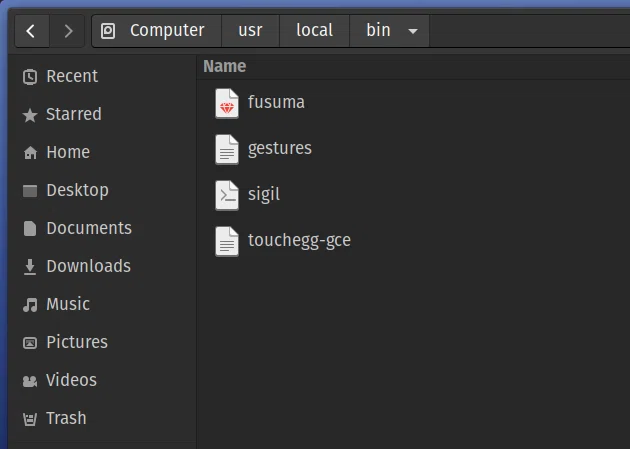This screenshot has width=630, height=449.
Task: Open Desktop in the sidebar
Action: pos(102,191)
